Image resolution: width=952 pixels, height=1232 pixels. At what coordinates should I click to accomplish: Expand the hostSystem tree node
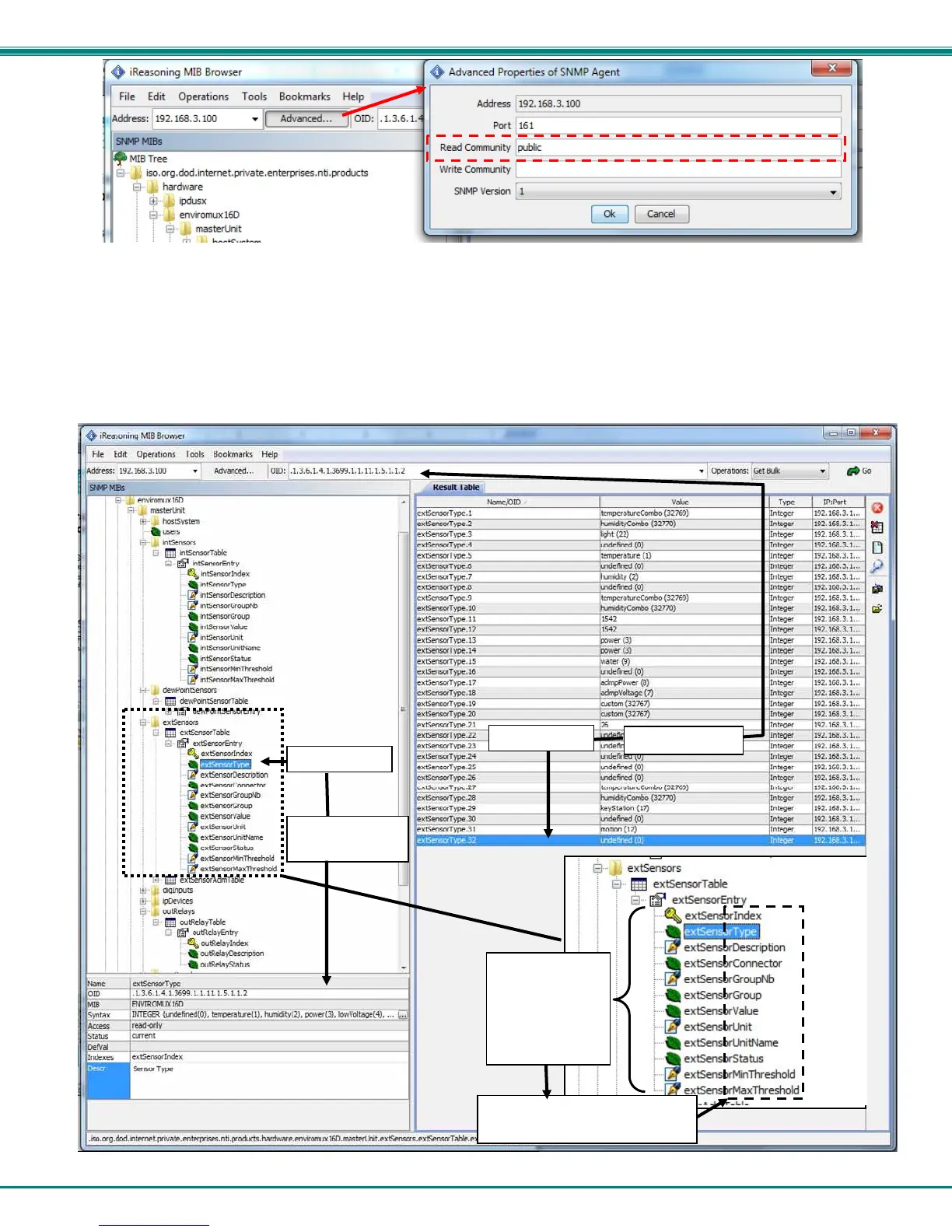[143, 522]
